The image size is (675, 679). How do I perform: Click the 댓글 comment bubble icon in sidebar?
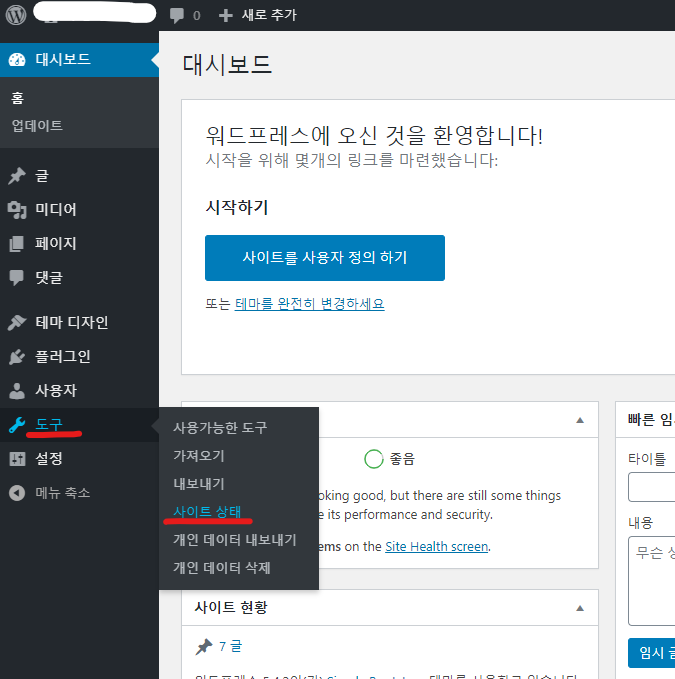pos(17,278)
